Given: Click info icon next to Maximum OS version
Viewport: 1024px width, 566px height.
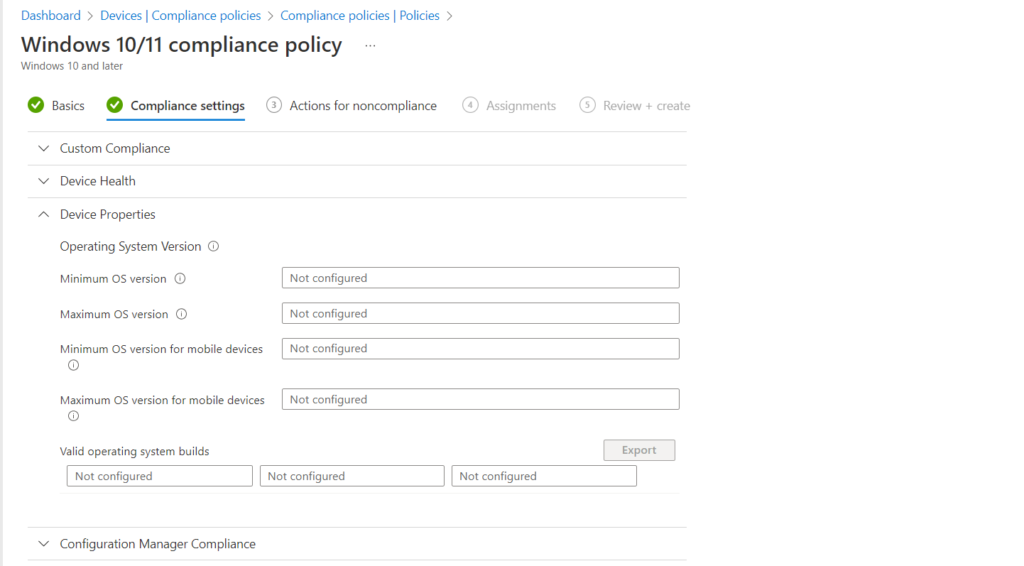Looking at the screenshot, I should coord(182,314).
